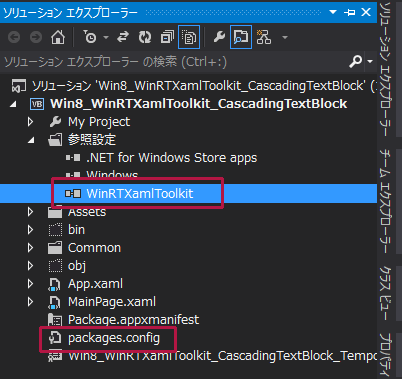The image size is (402, 379).
Task: Click the App.xaml file icon
Action: tap(54, 284)
